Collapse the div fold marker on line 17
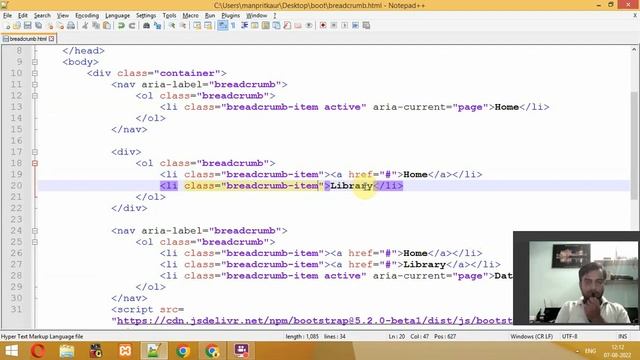Screen dimensions: 640x360 pos(35,152)
